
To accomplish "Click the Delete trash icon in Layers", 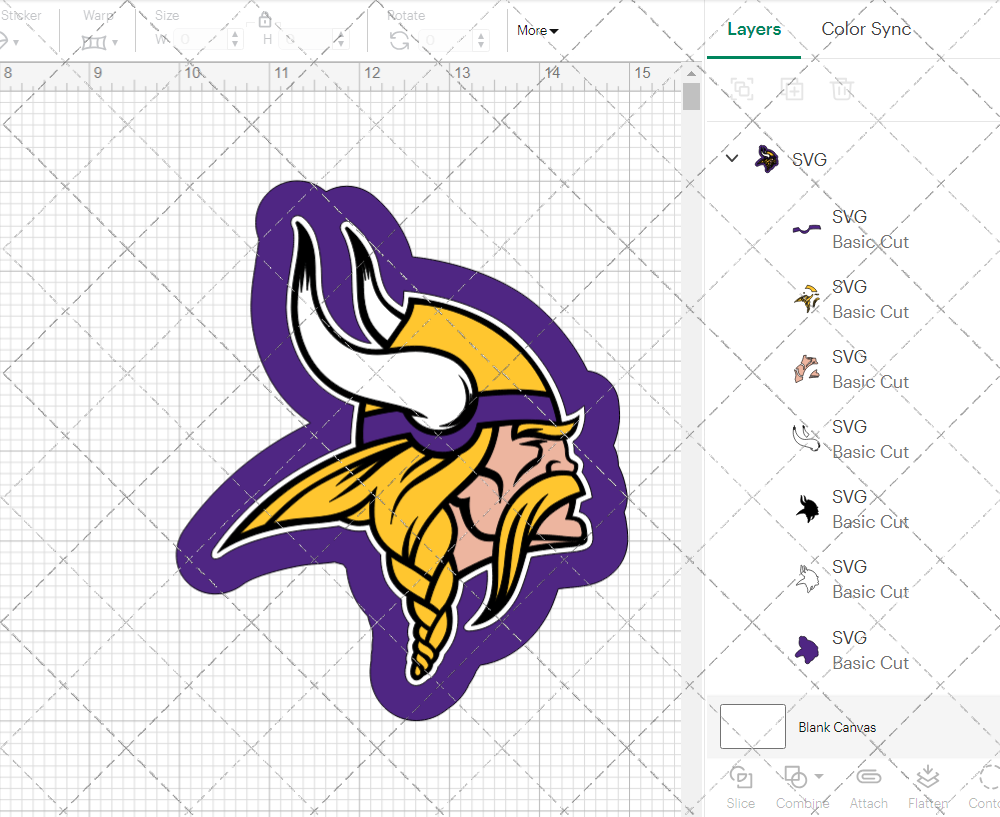I will coord(842,89).
